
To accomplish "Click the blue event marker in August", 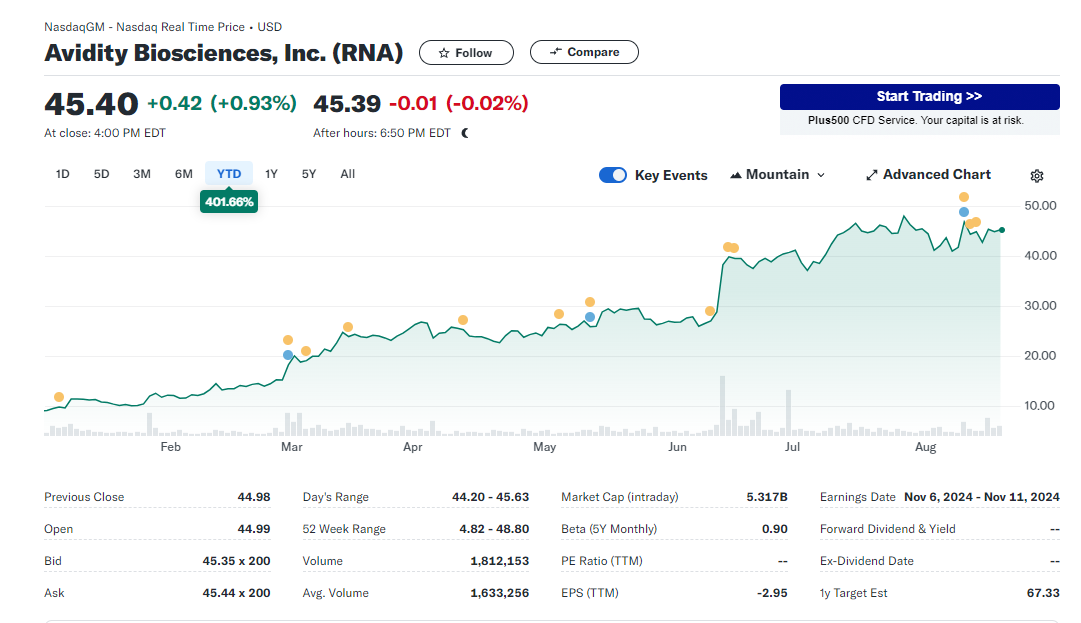I will click(x=964, y=212).
